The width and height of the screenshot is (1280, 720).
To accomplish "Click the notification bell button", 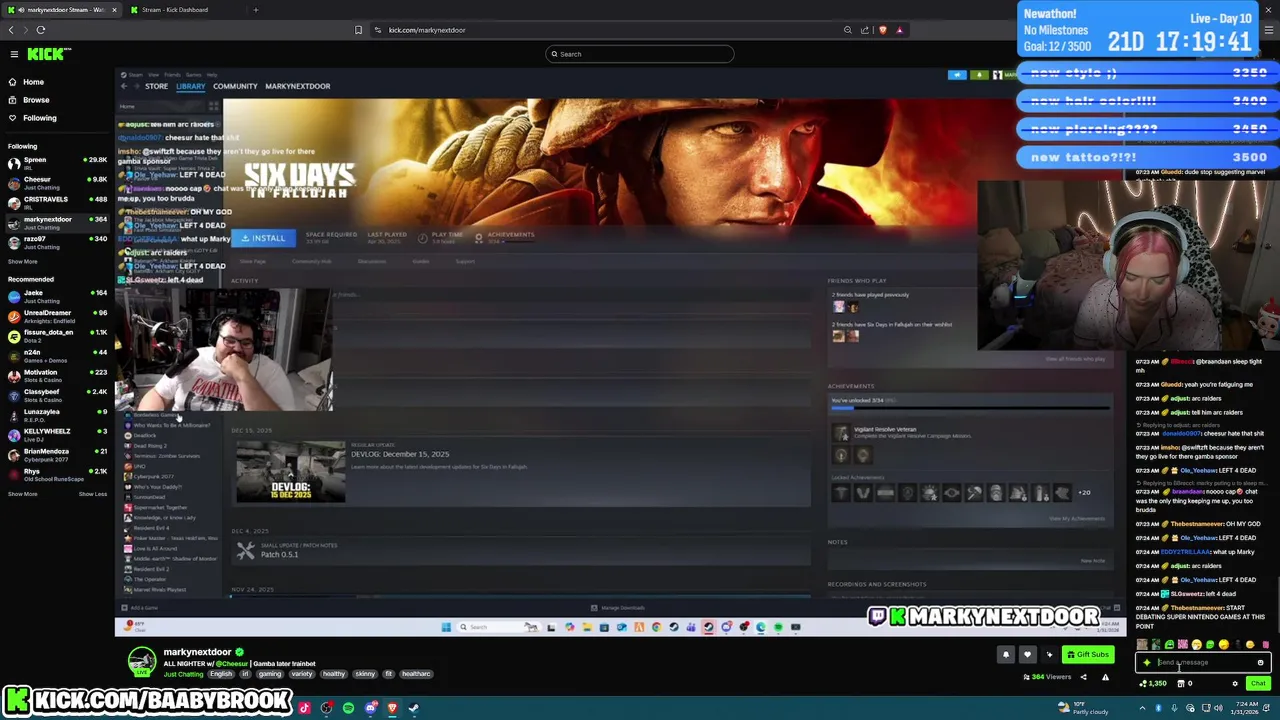I will point(1006,655).
